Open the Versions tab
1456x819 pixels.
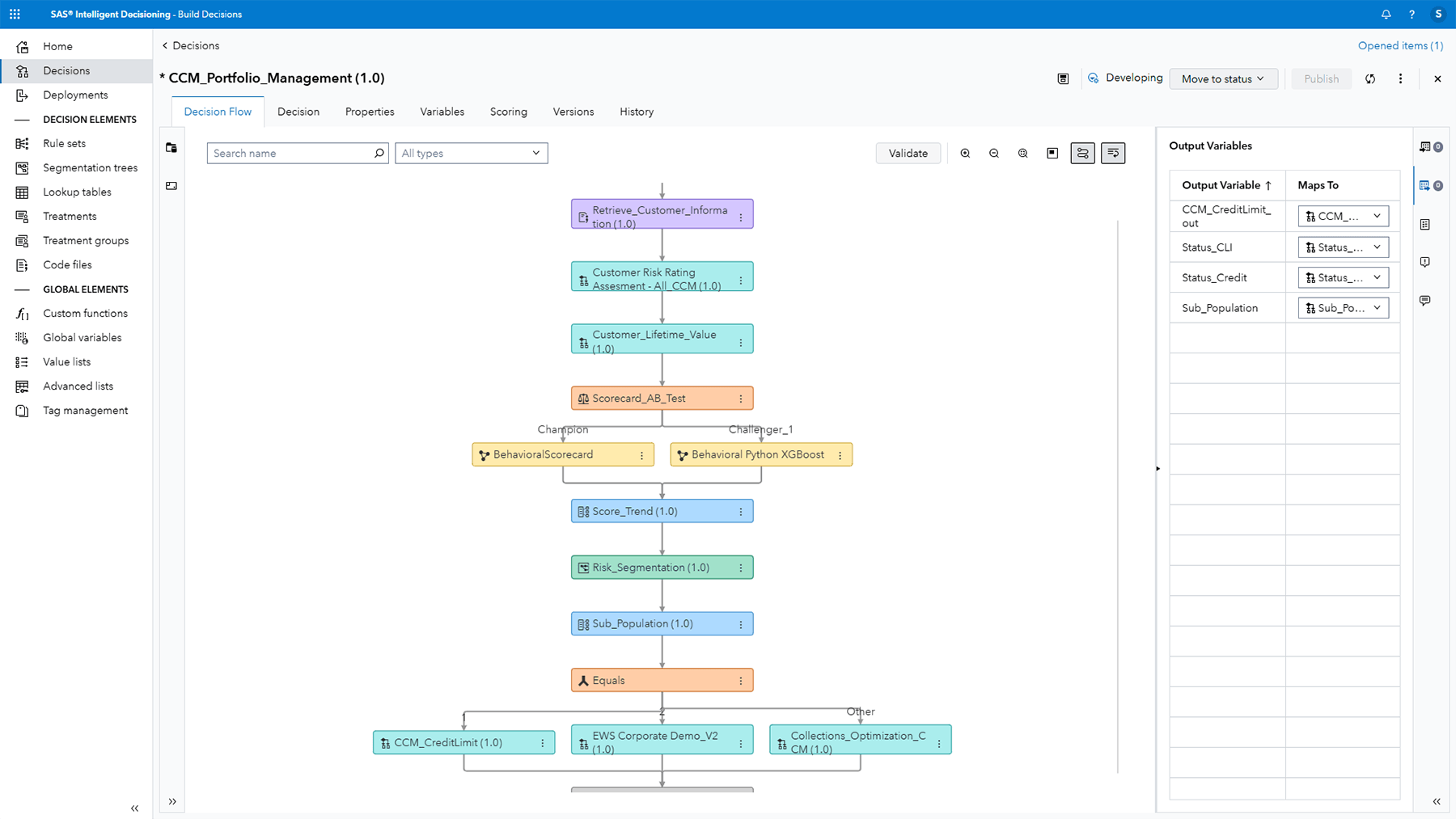pyautogui.click(x=573, y=112)
